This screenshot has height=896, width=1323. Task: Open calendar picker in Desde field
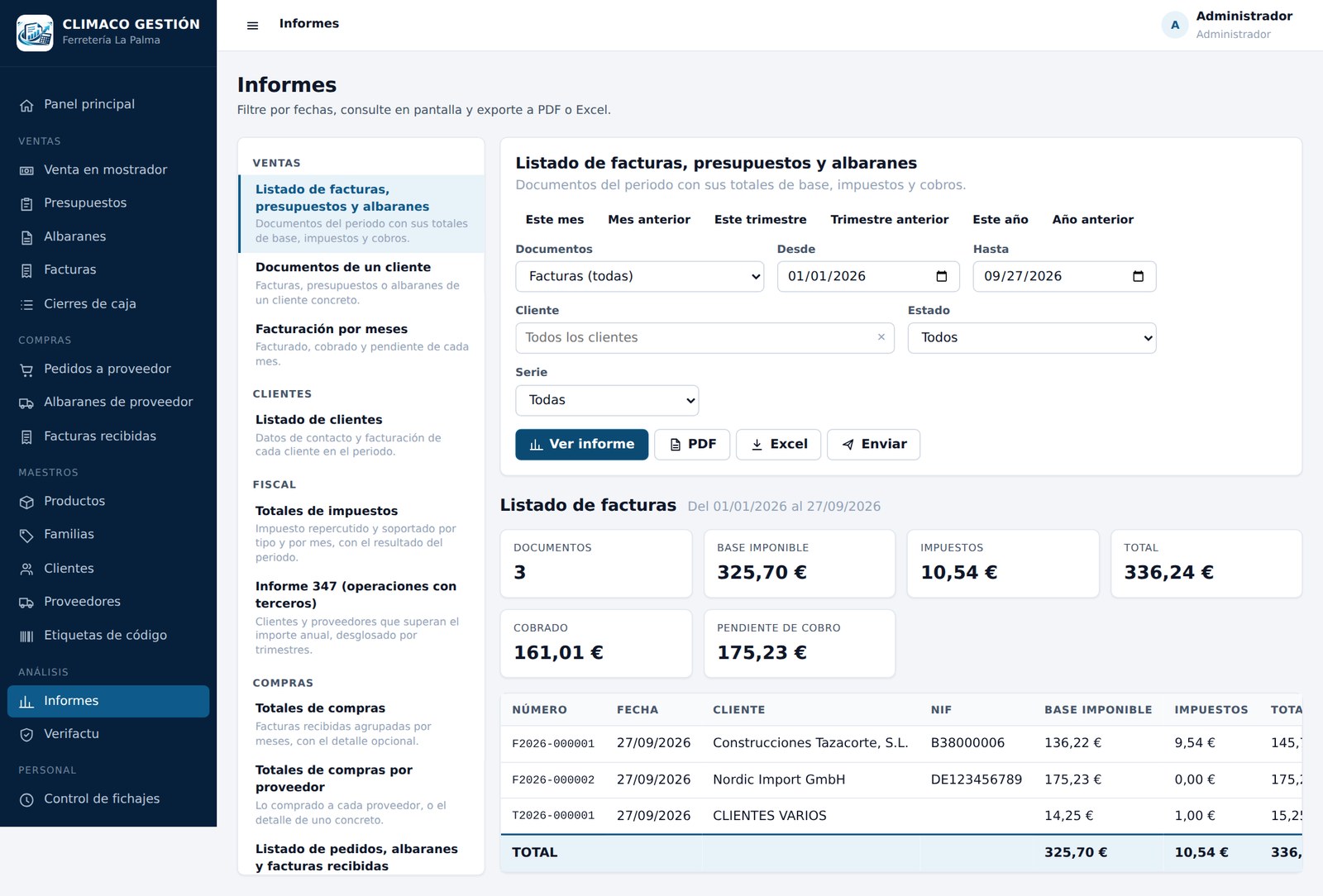pos(941,276)
